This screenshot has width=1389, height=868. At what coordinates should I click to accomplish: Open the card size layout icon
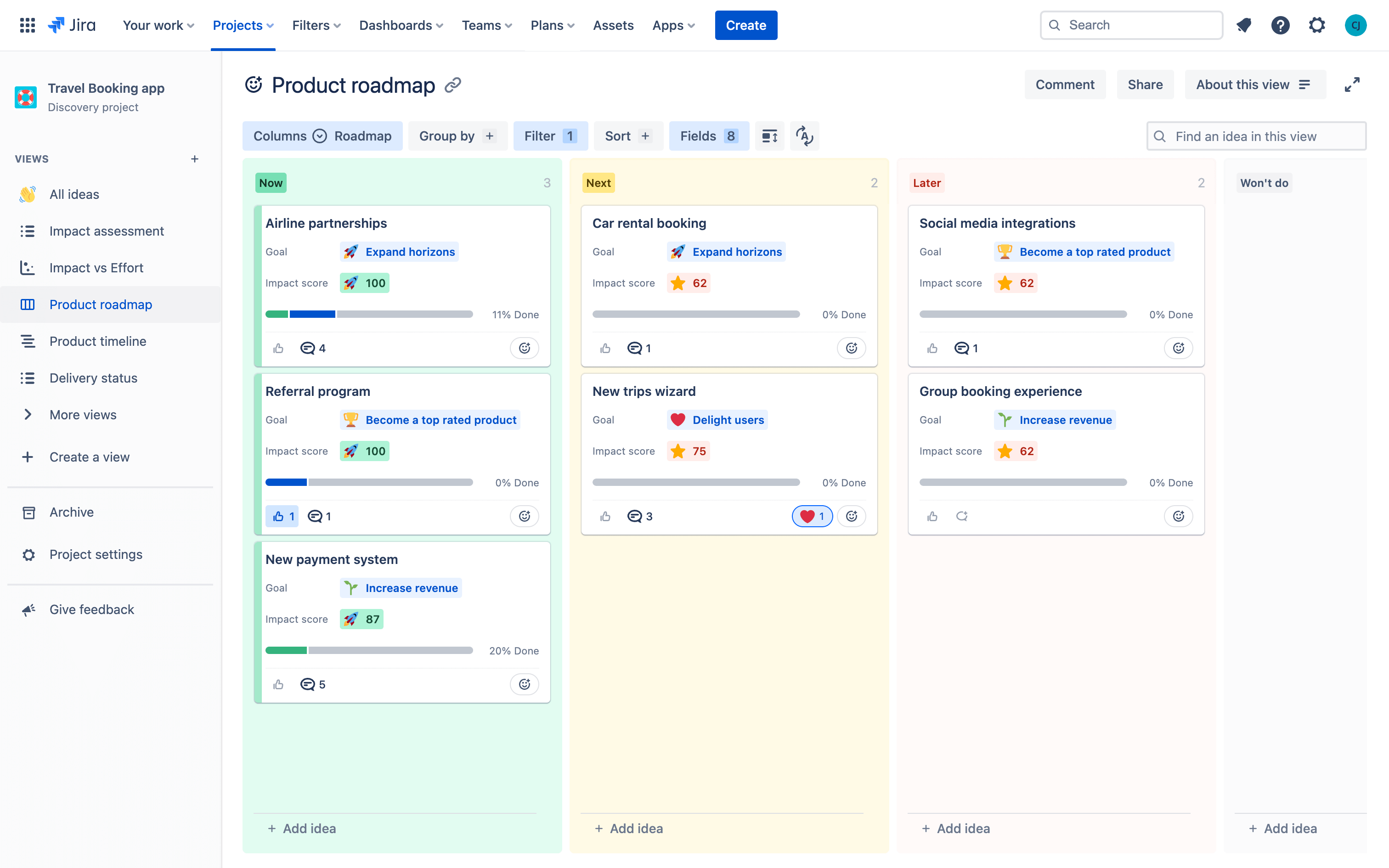[769, 136]
